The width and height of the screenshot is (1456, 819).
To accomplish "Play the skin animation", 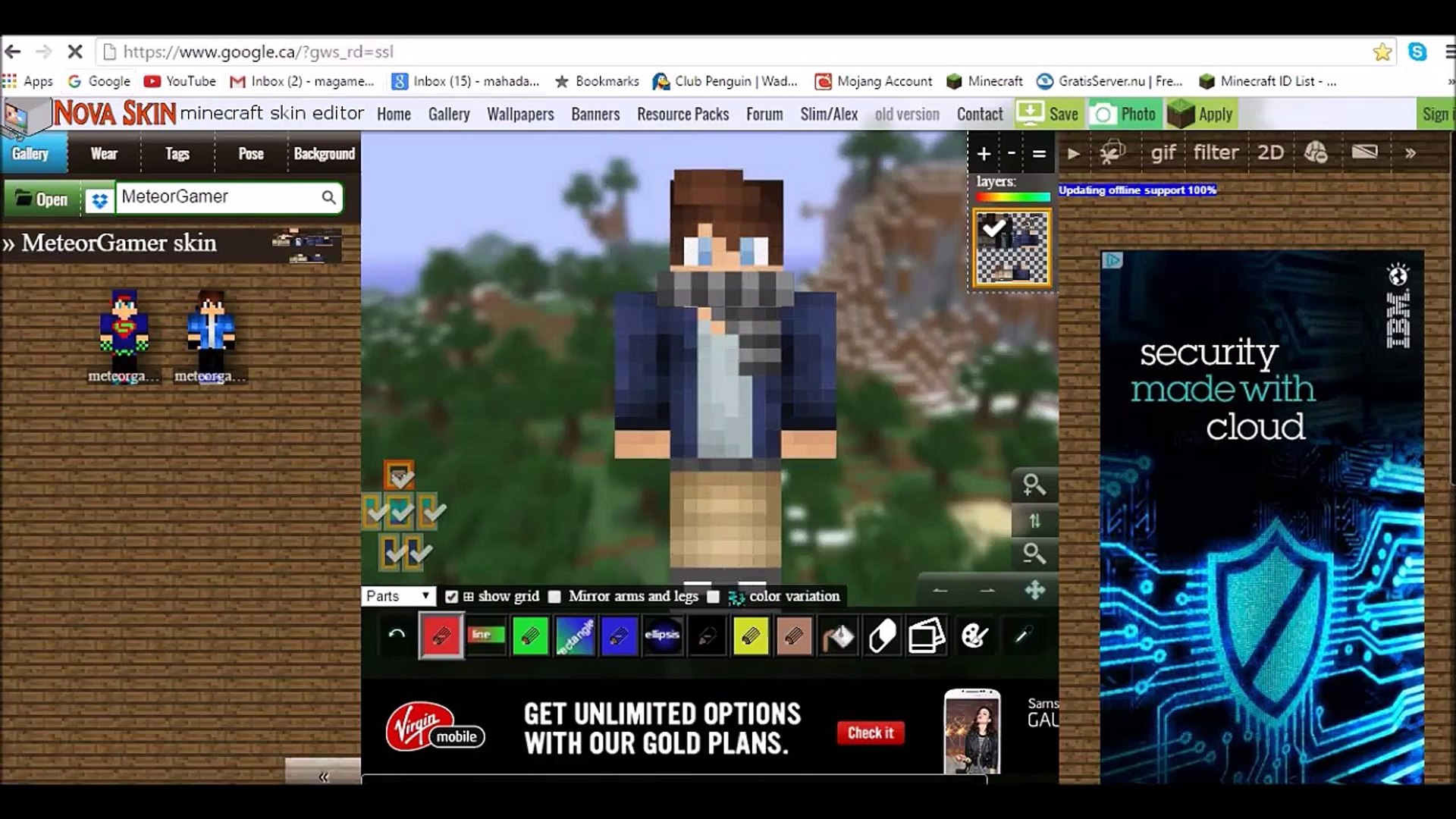I will click(x=1074, y=153).
